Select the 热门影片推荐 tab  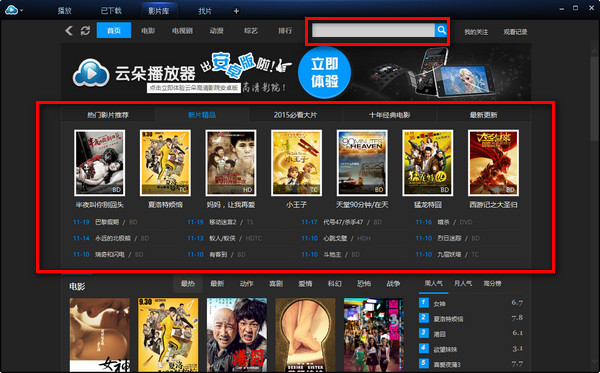108,115
